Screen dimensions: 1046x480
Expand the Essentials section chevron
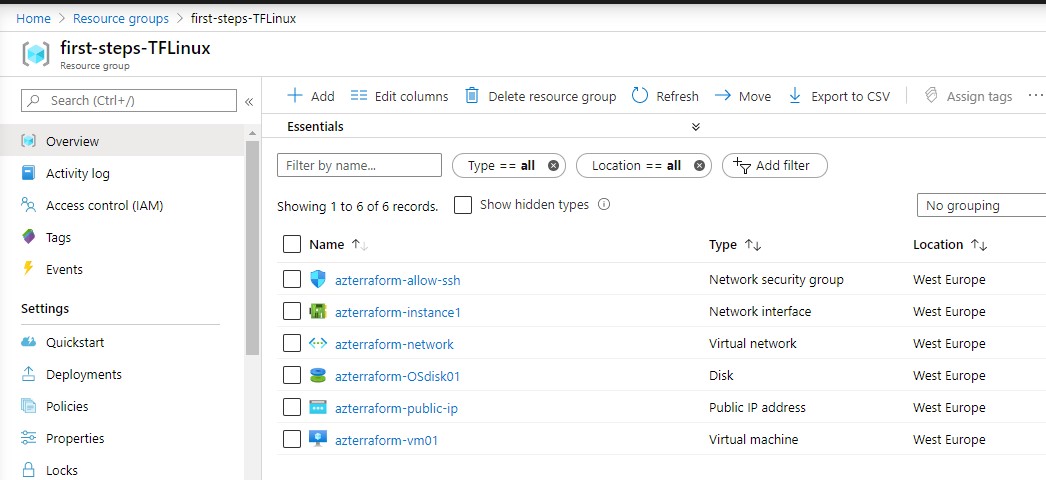(696, 127)
